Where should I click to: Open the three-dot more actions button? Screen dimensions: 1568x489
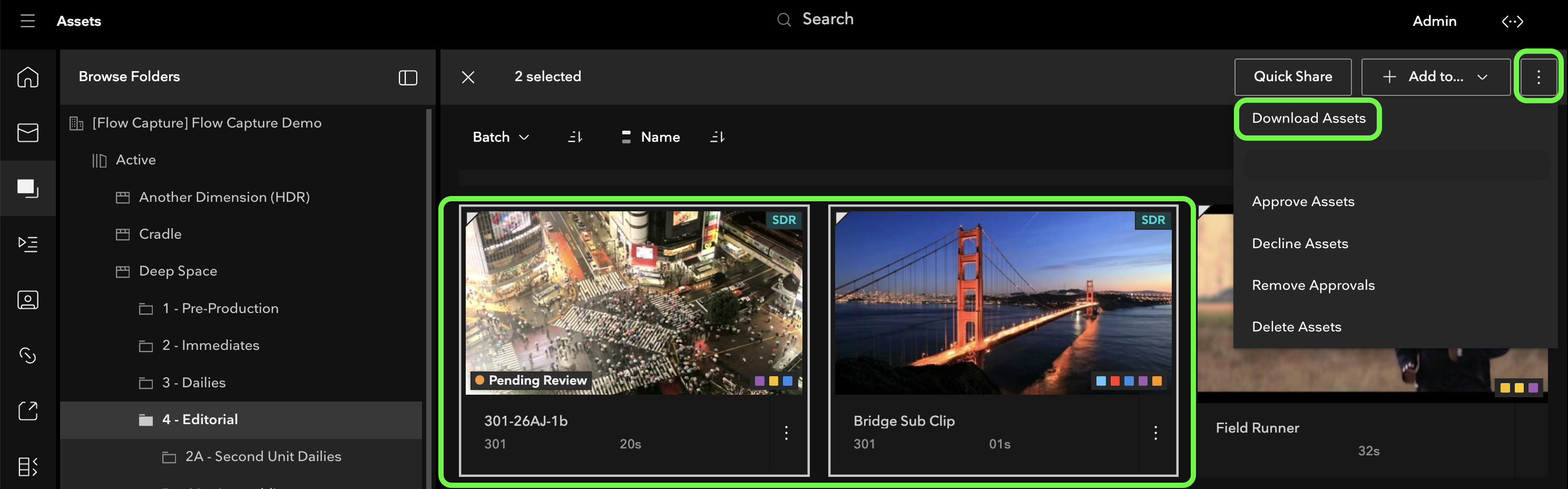[x=1539, y=77]
